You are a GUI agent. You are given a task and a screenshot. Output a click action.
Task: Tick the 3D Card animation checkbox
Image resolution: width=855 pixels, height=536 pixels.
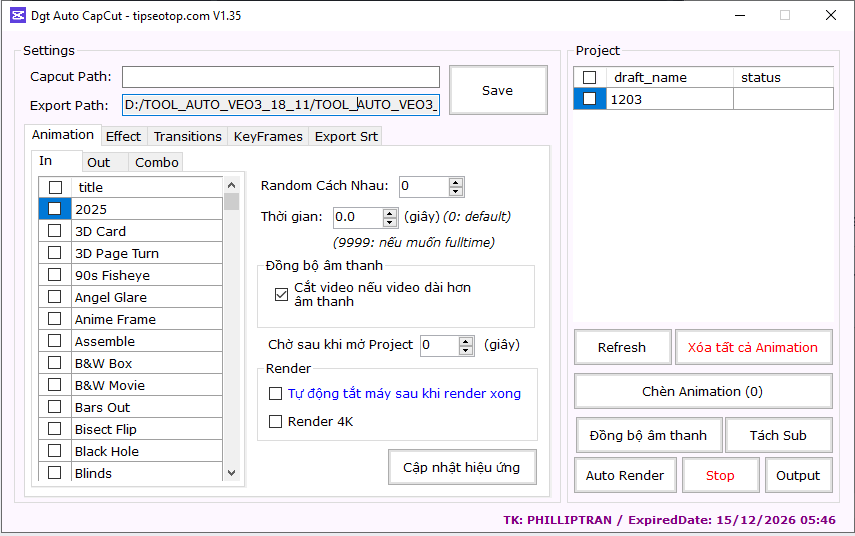[x=55, y=231]
